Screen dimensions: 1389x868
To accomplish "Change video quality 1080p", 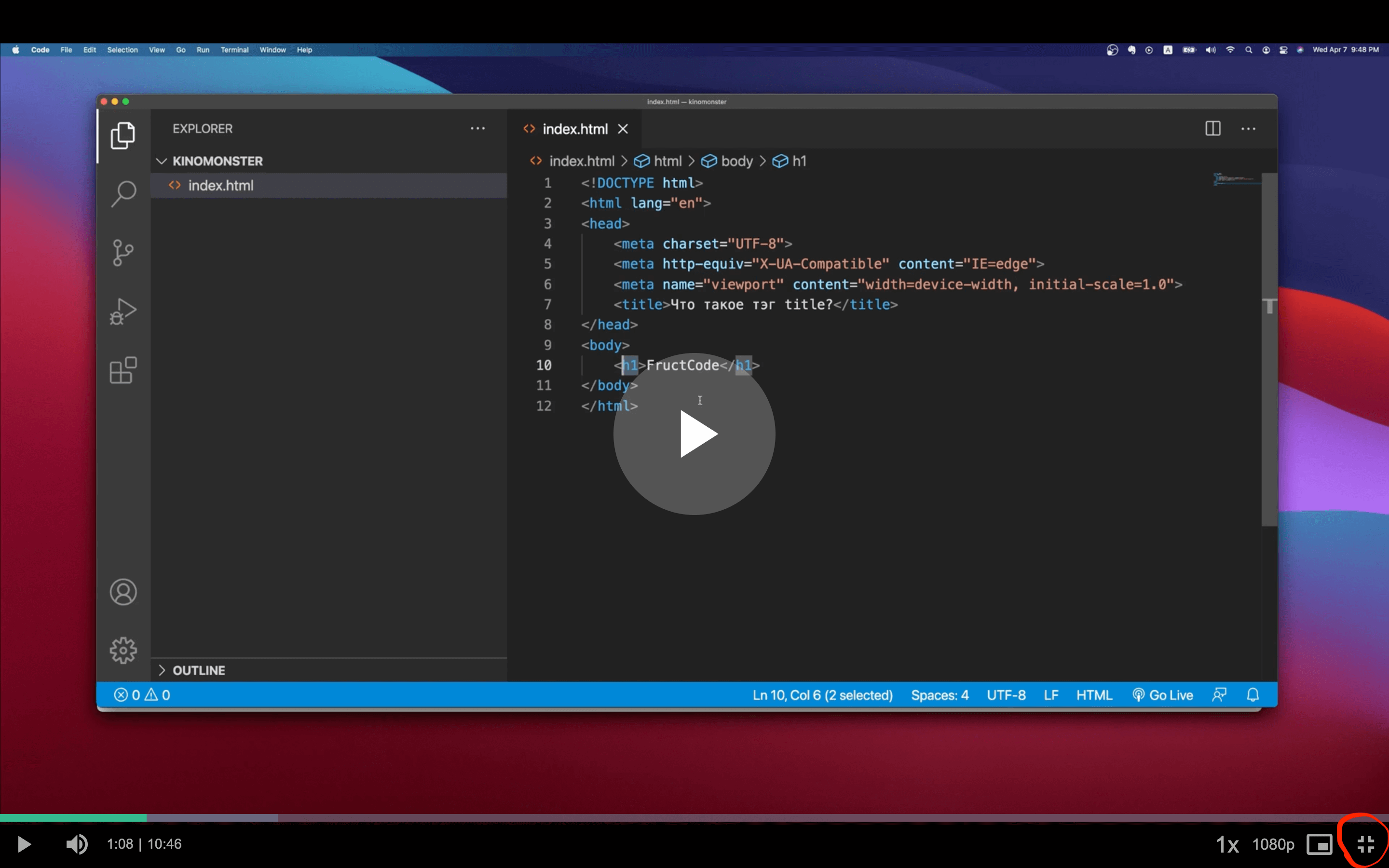I will coord(1273,844).
